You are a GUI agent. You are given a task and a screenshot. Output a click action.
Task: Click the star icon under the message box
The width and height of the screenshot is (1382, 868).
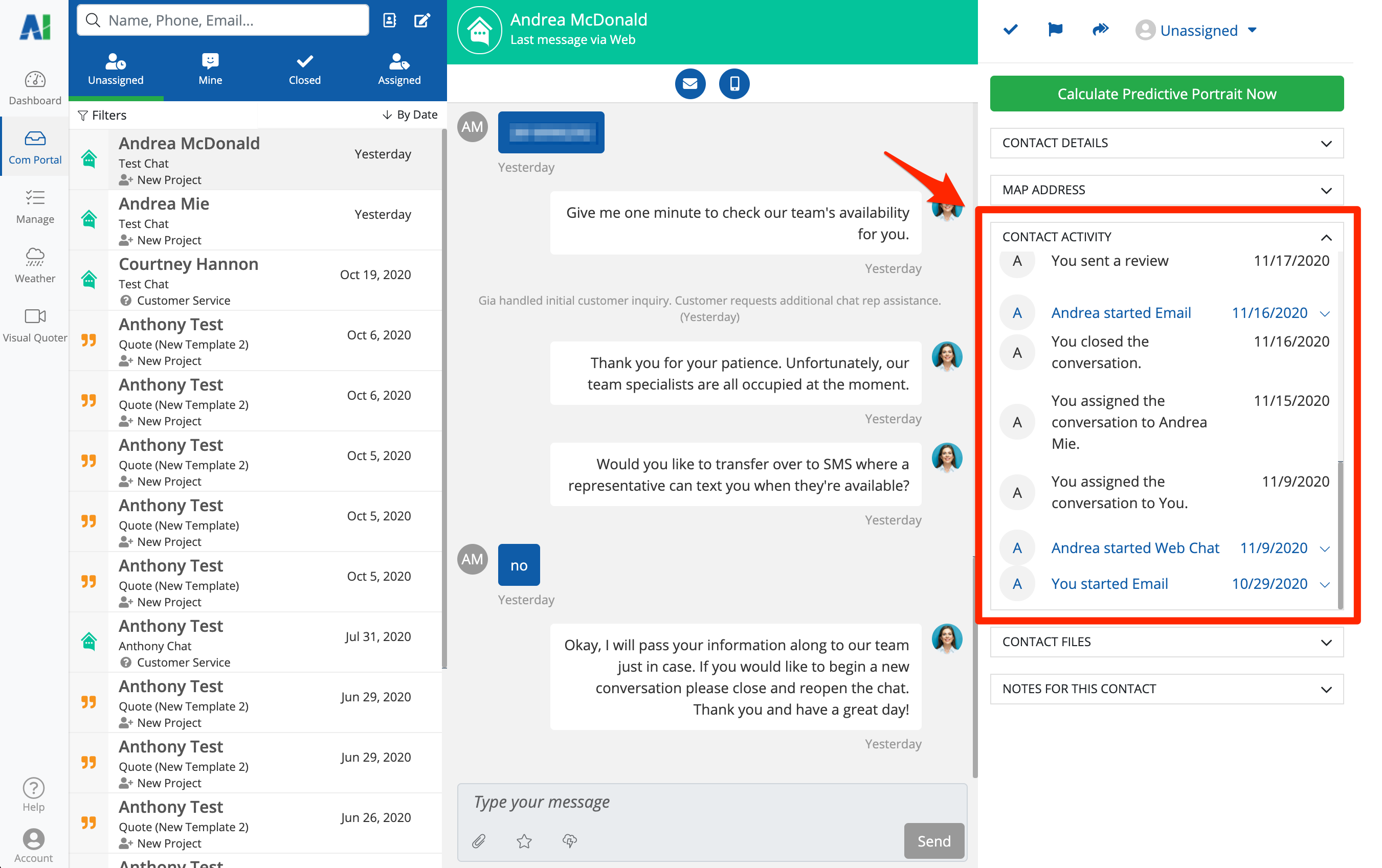click(524, 840)
